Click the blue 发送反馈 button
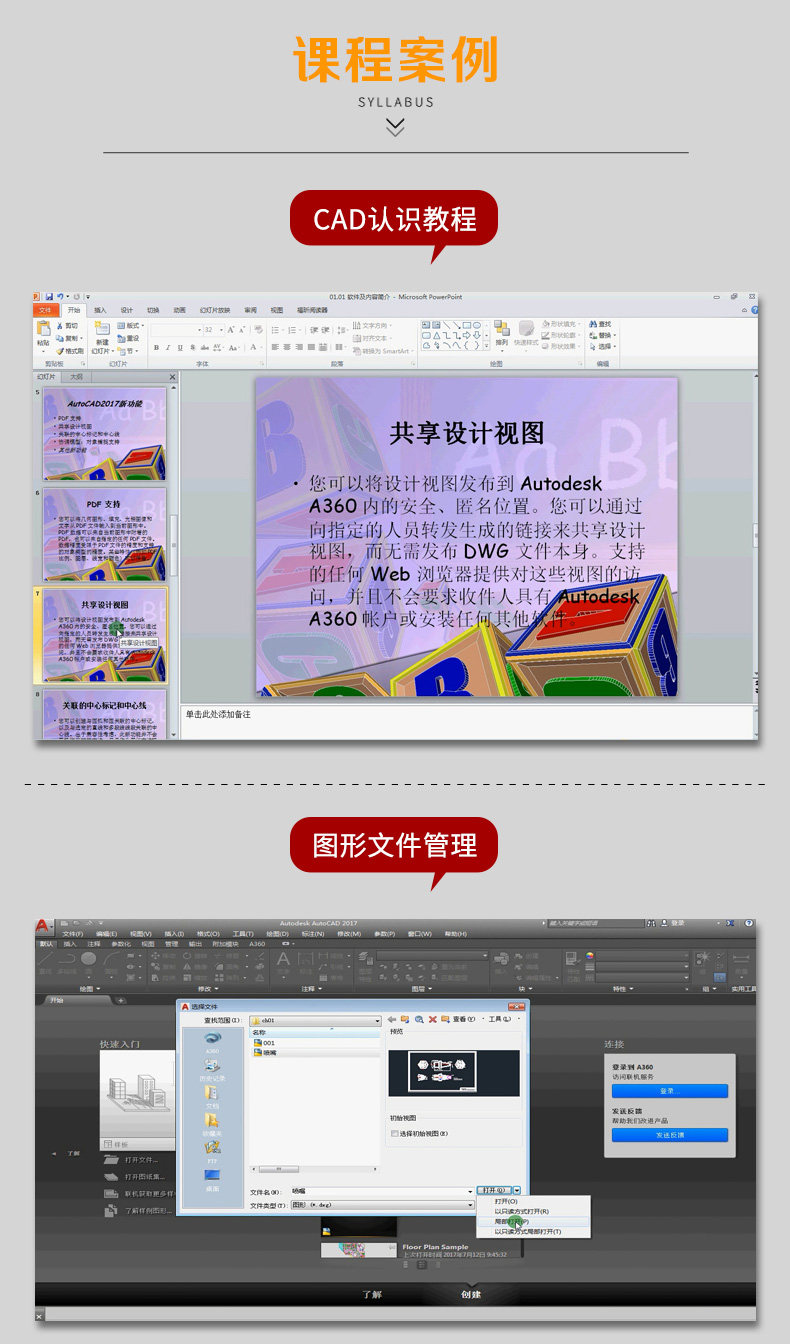The width and height of the screenshot is (790, 1344). pos(669,1135)
